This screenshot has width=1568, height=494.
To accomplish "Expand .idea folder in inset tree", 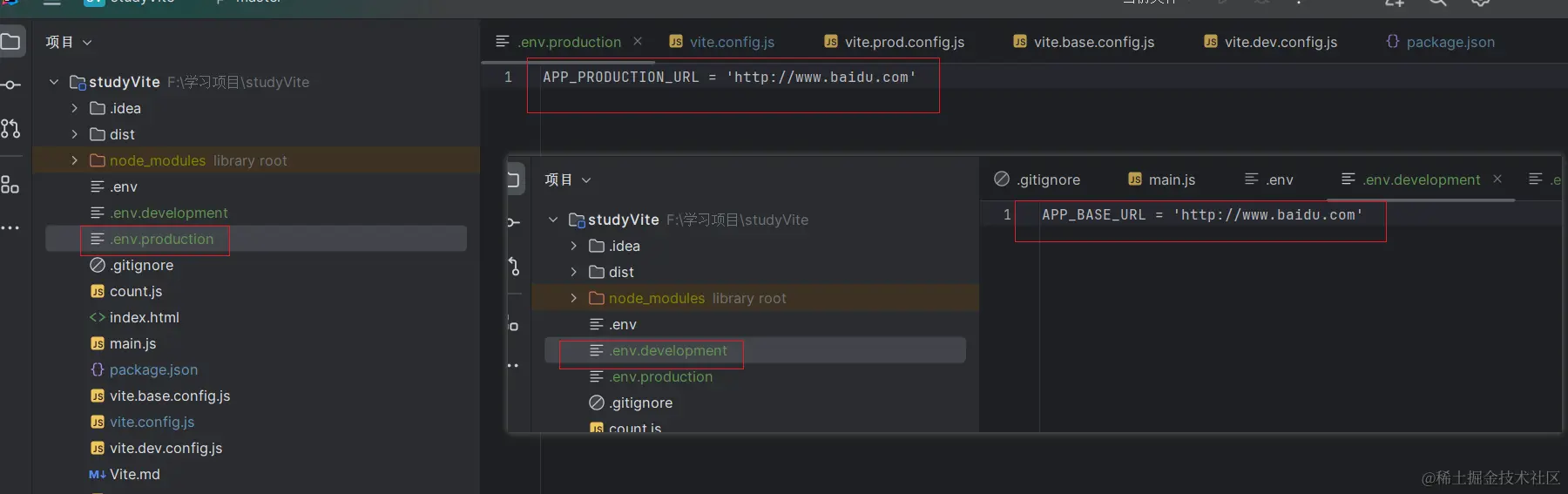I will 573,246.
